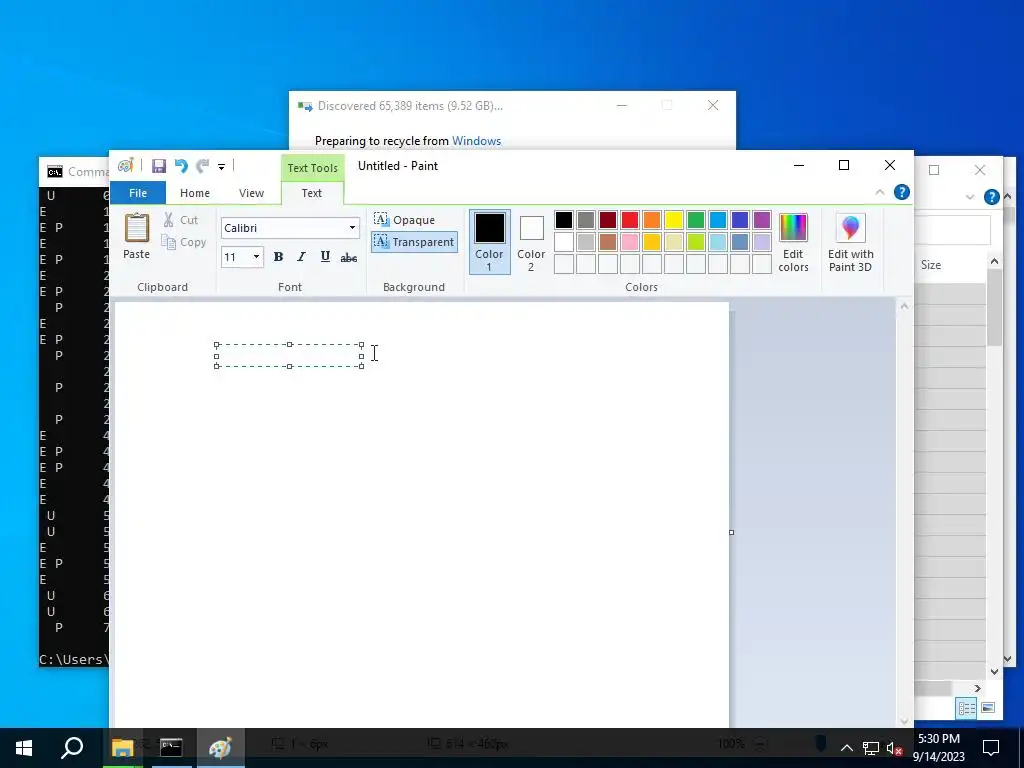Collapse the Paint ribbon with the chevron
Image resolution: width=1024 pixels, height=768 pixels.
click(x=880, y=192)
